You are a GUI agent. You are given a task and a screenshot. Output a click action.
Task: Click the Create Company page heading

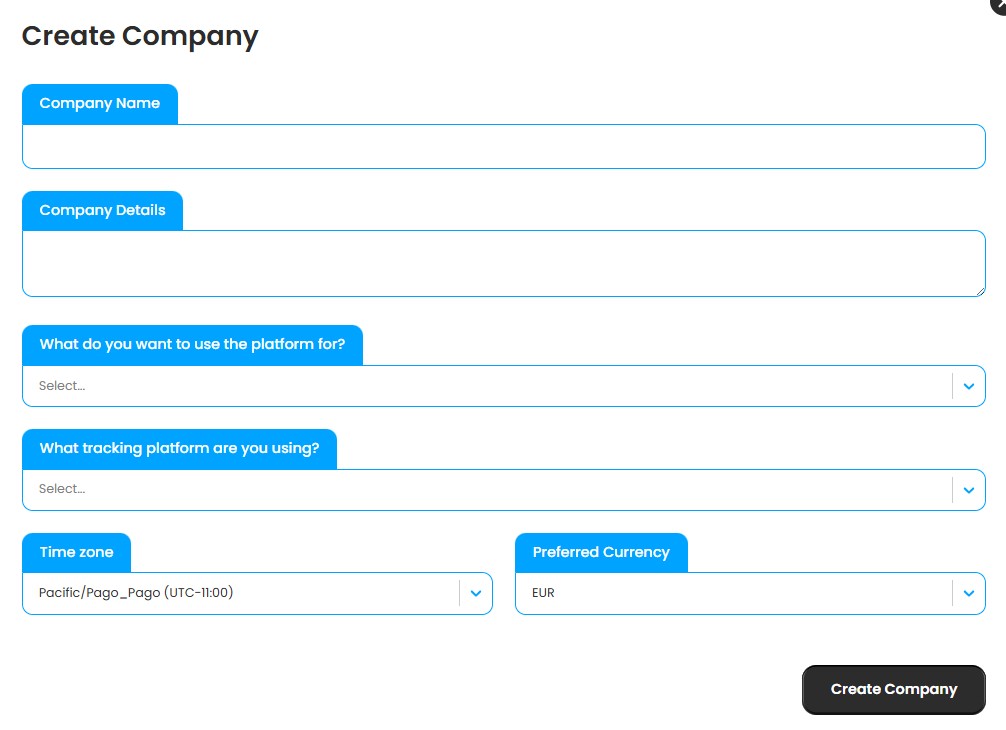[x=139, y=37]
